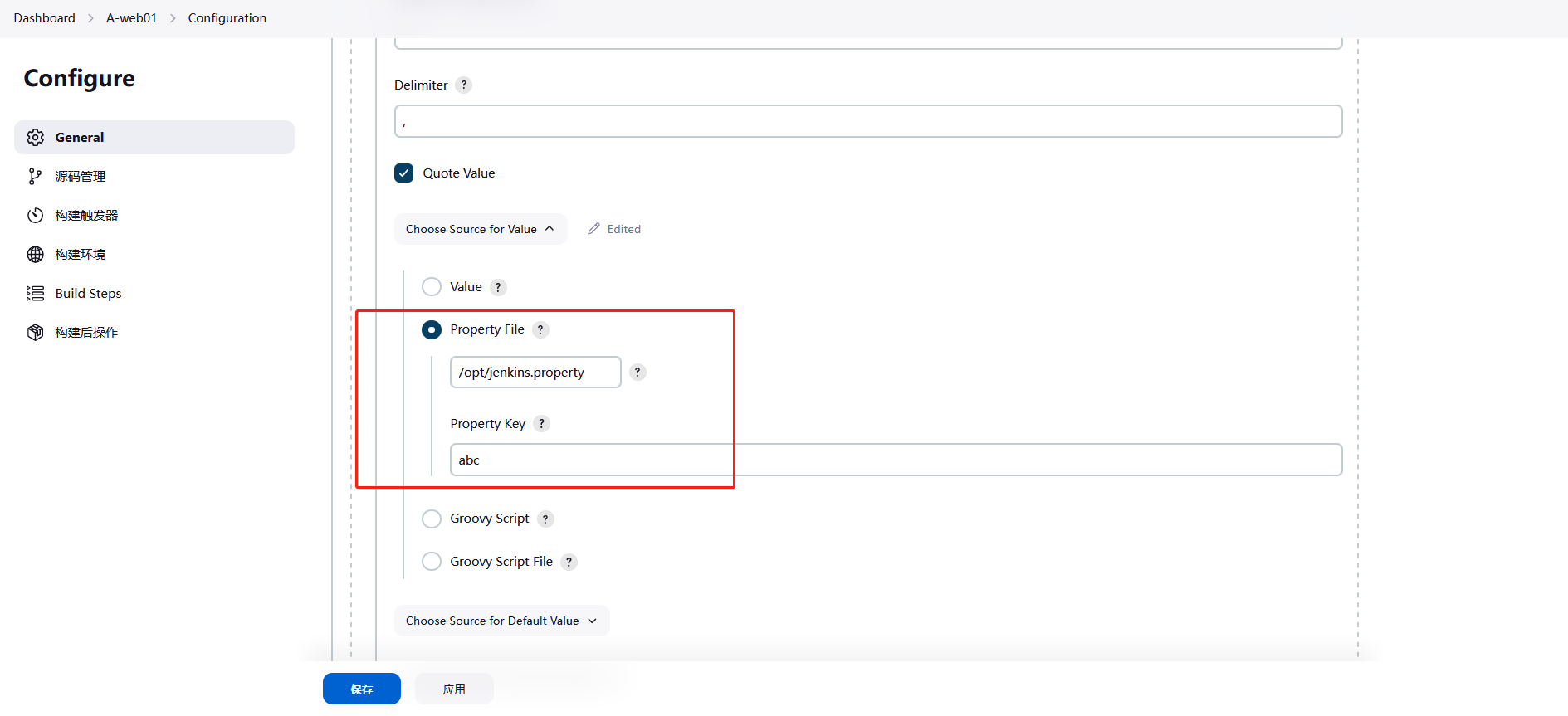1568x716 pixels.
Task: Select the Value radio button
Action: pos(432,287)
